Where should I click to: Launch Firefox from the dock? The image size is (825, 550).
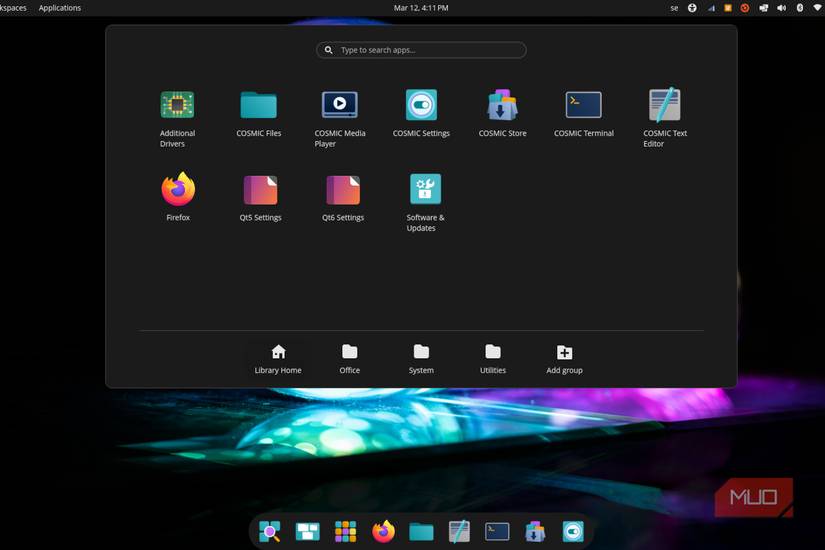click(x=383, y=532)
